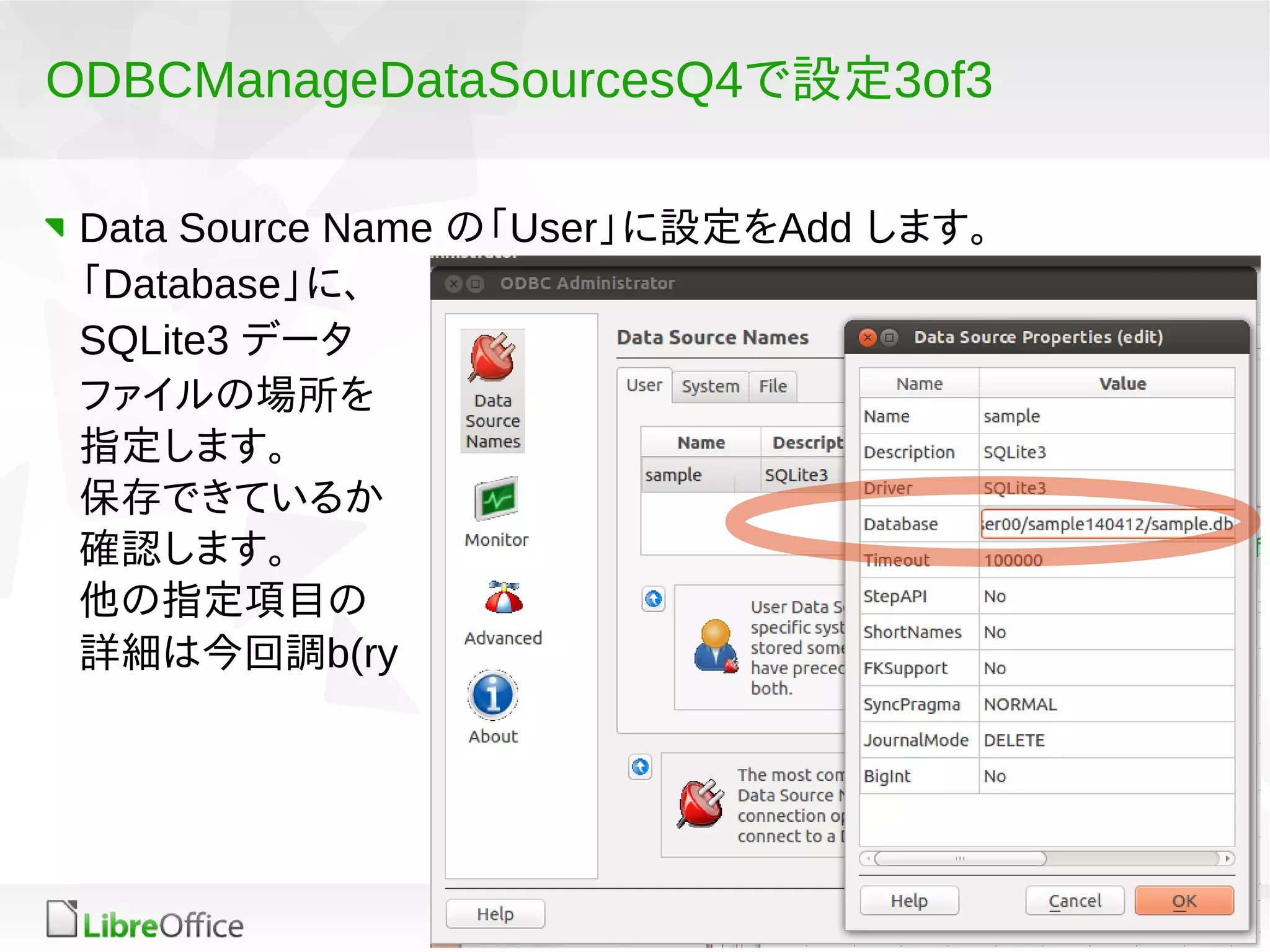Select the Timeout value '100000' cell

[x=1107, y=560]
